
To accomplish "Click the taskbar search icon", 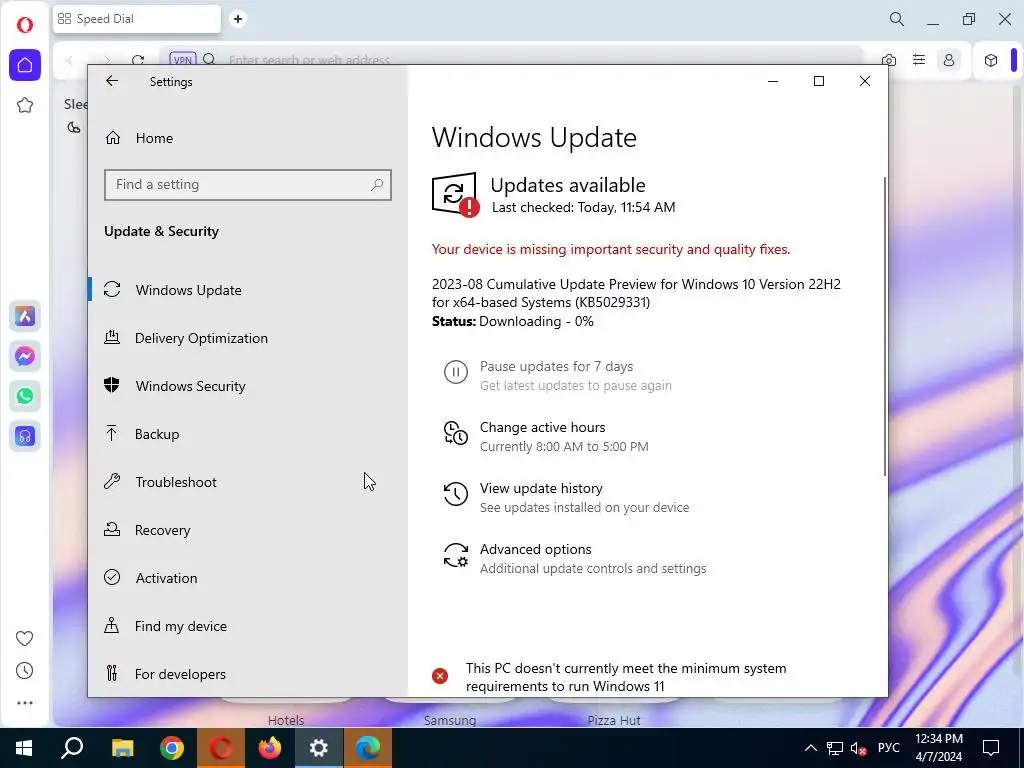I will (x=72, y=748).
